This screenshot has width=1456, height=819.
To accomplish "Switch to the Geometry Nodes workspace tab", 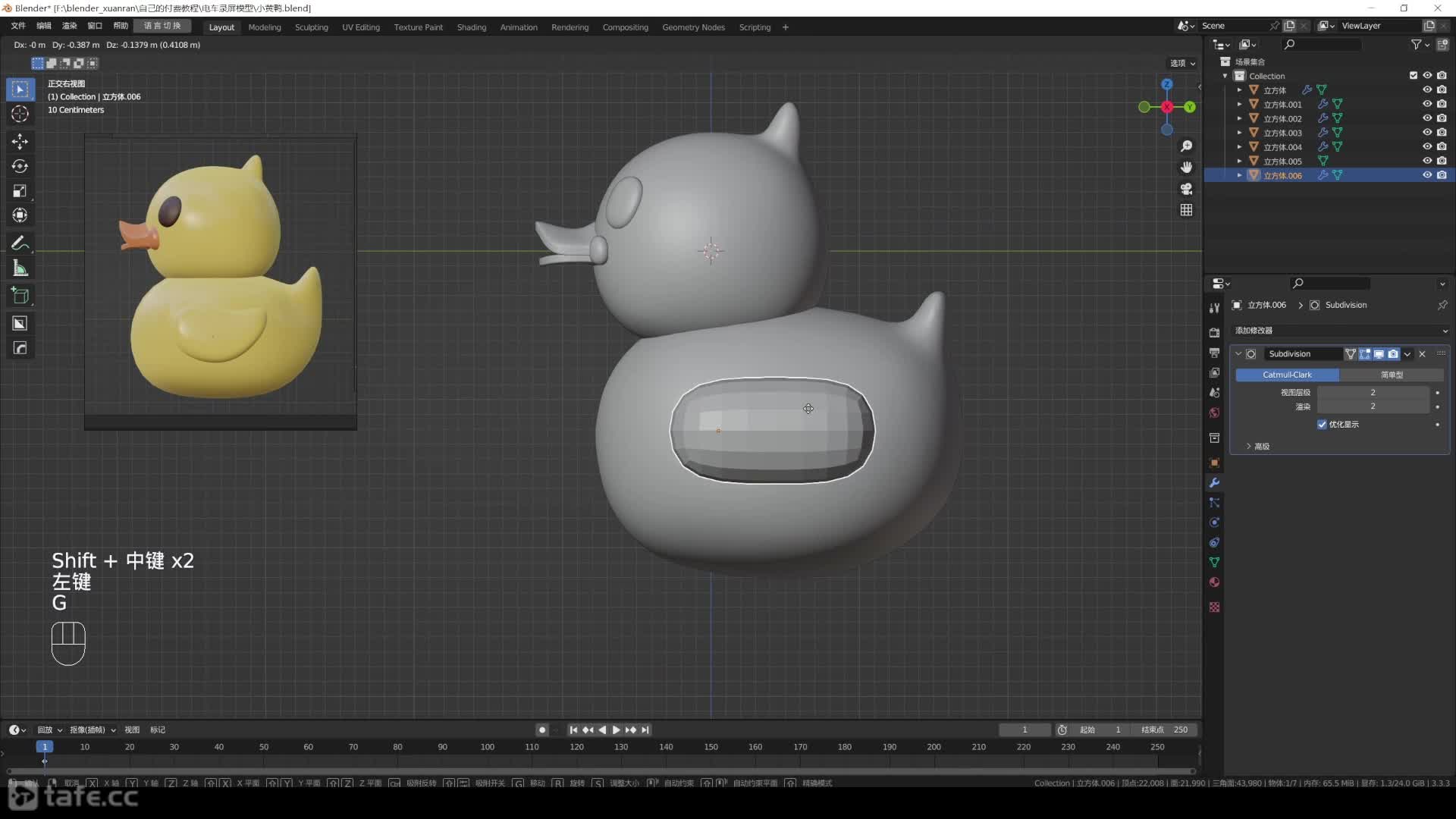I will click(693, 27).
